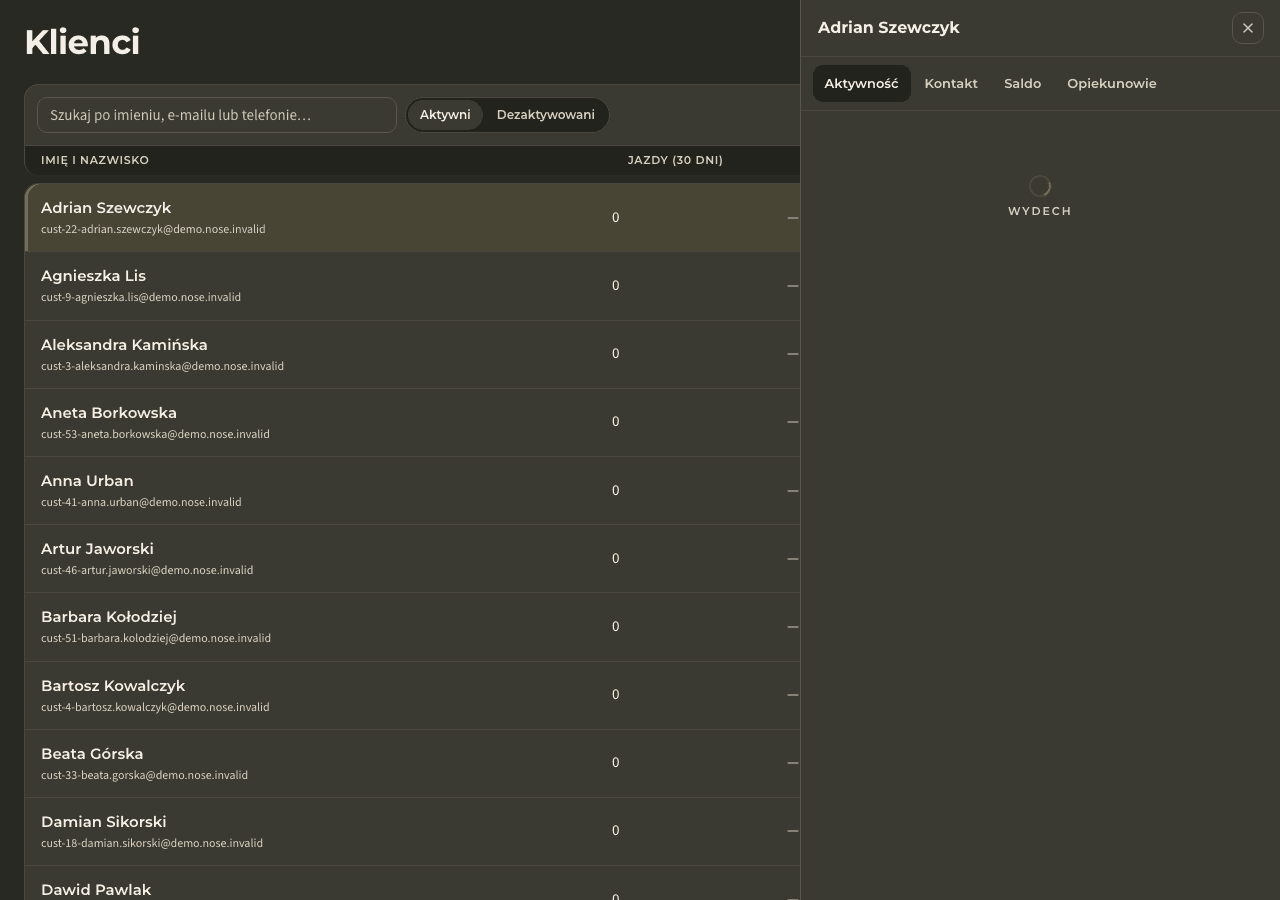Select the Adrian Szewczyk row name

(106, 208)
